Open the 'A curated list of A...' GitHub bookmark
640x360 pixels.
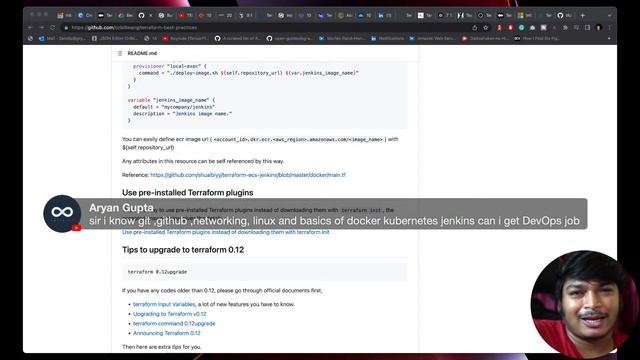(x=238, y=38)
